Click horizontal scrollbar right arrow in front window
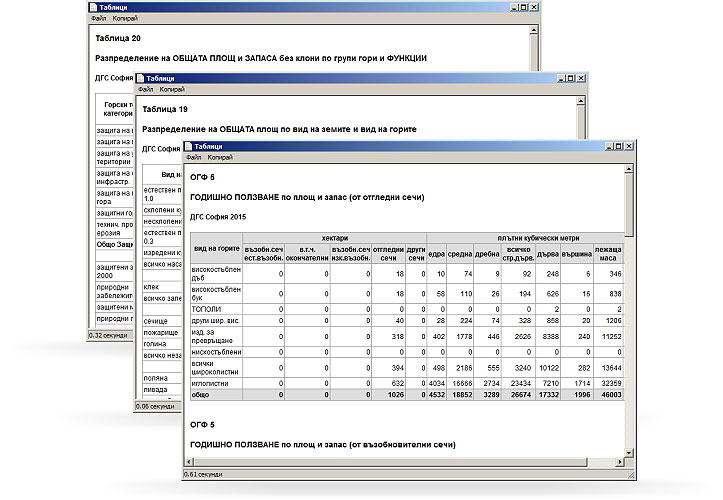Viewport: 723px width, 500px height. (618, 462)
